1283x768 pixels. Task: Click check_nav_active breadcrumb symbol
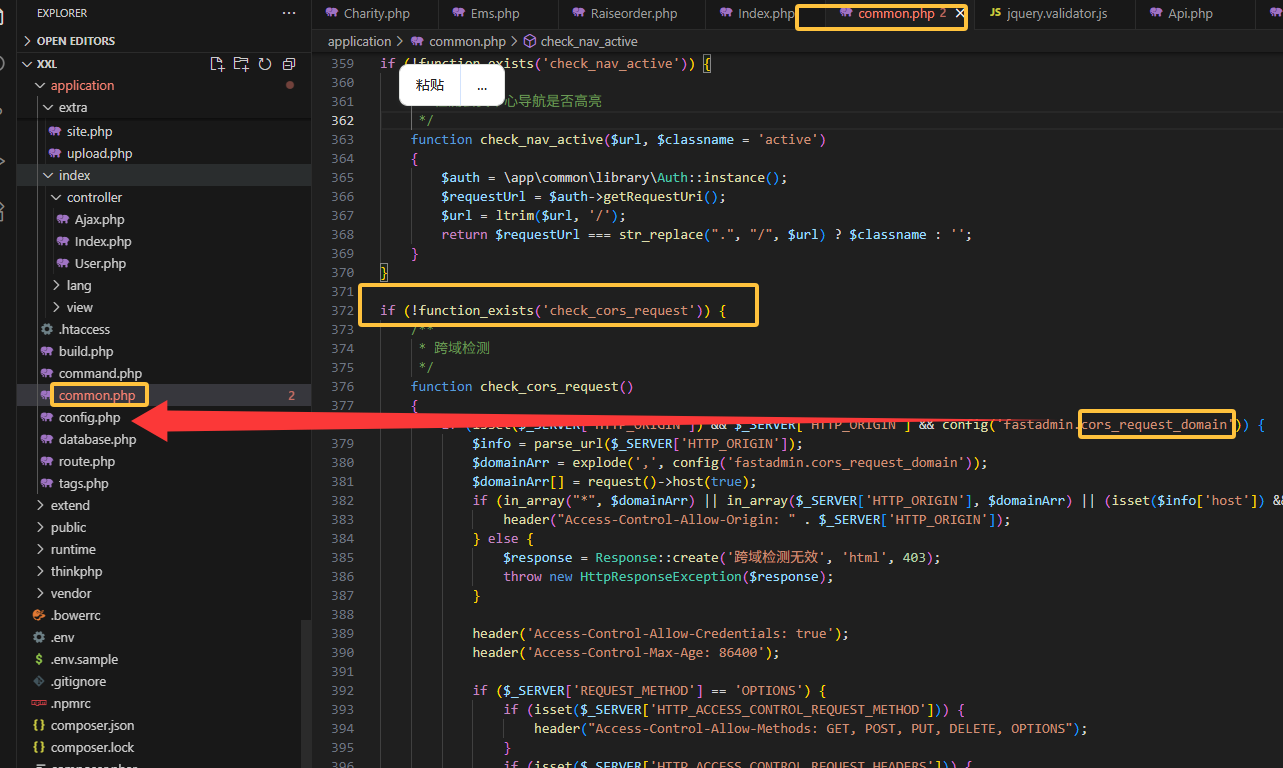pyautogui.click(x=588, y=41)
